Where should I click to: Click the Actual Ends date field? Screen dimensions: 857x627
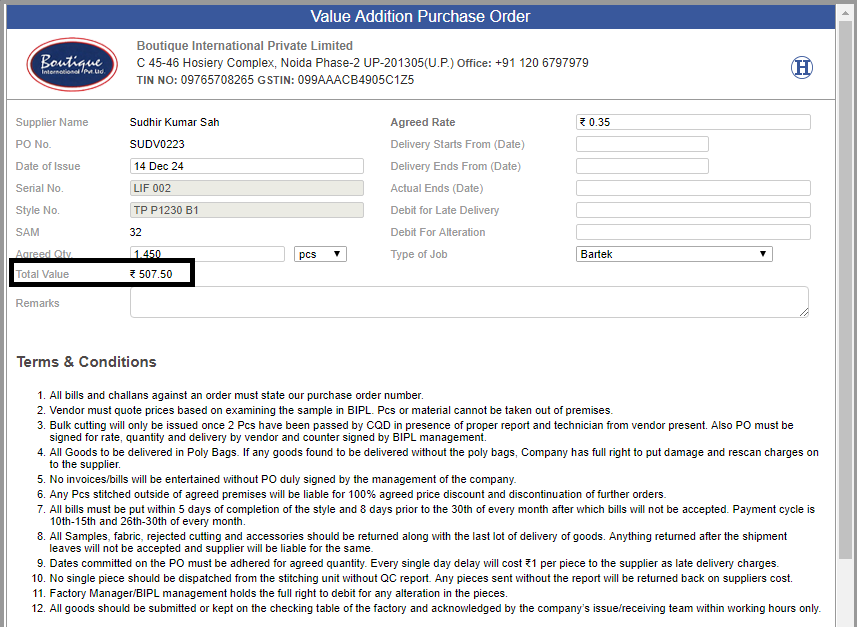click(x=693, y=188)
